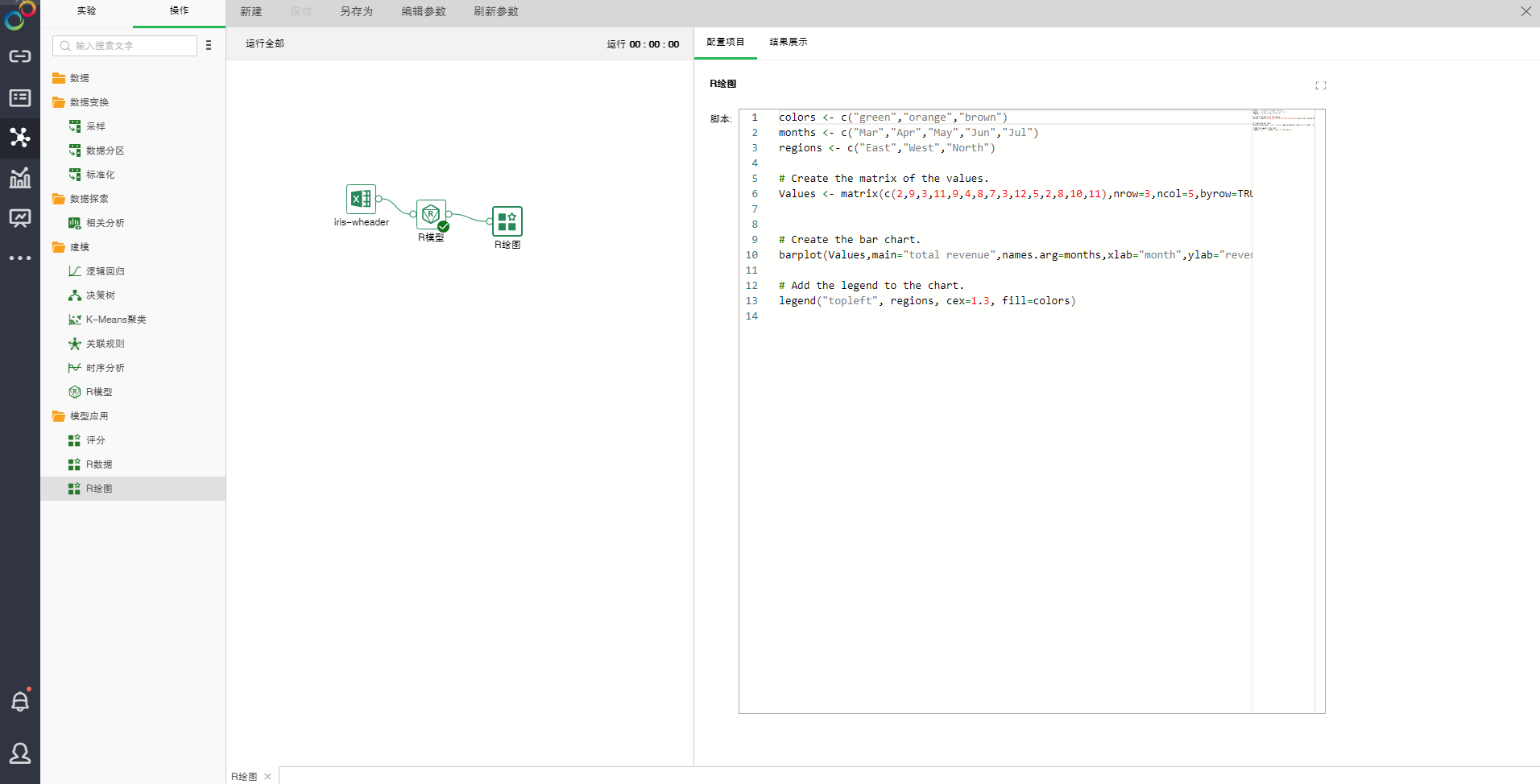Screen dimensions: 1540x784
Task: Open the more options ellipsis in sidebar
Action: (x=20, y=258)
